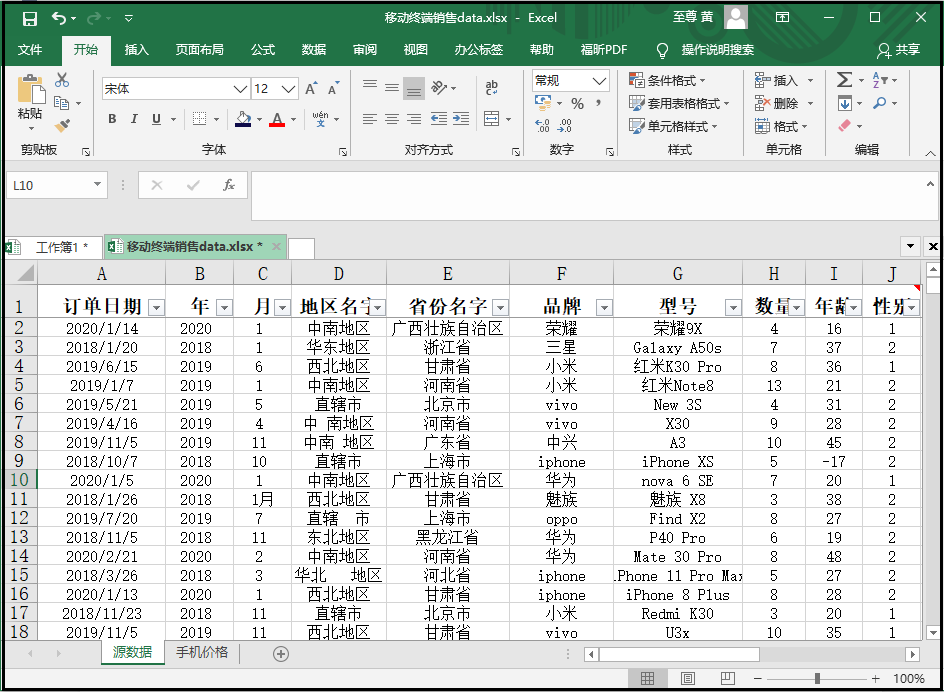This screenshot has height=692, width=944.
Task: Open the 手机价格 sheet tab
Action: [202, 652]
